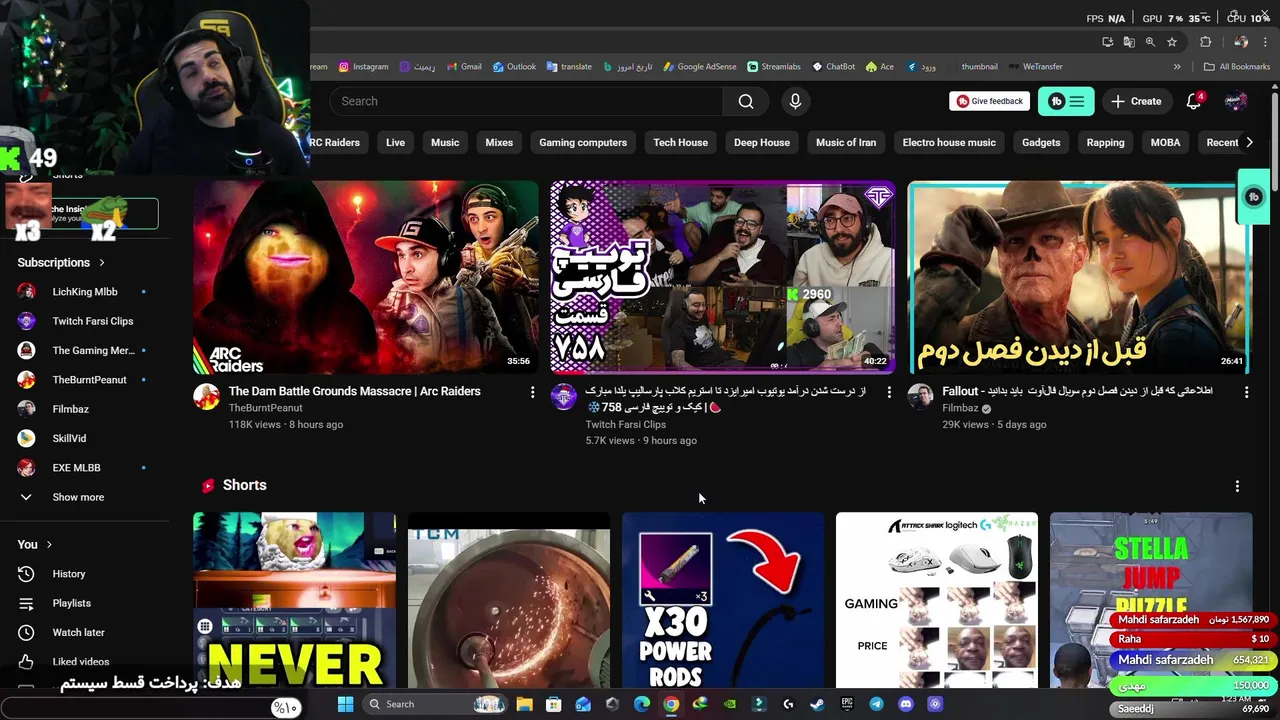Open the Stella Jump Puzzle short

pyautogui.click(x=1151, y=600)
